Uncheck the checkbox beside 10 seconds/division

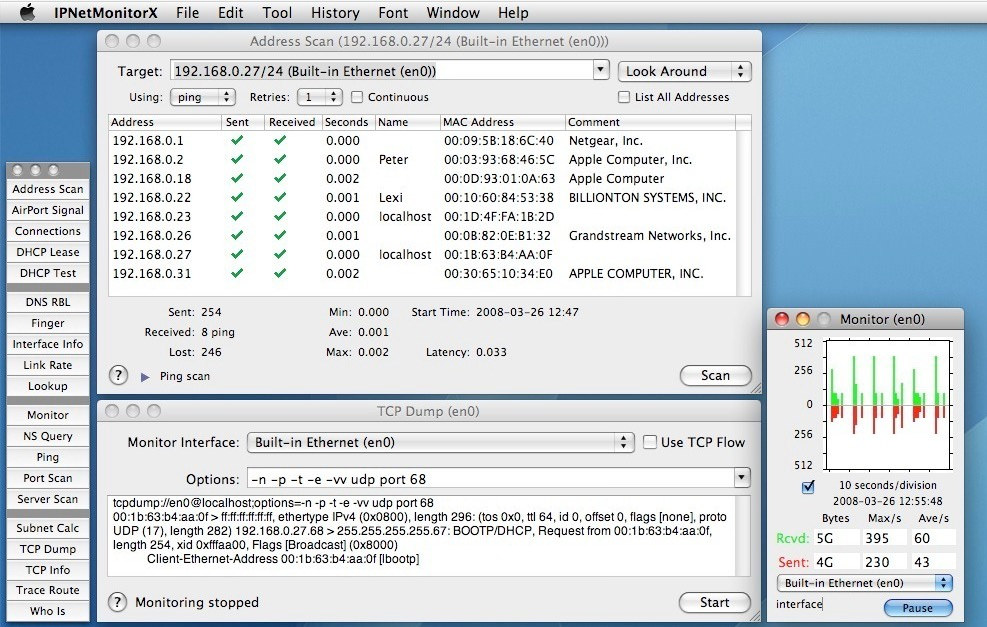pos(808,487)
